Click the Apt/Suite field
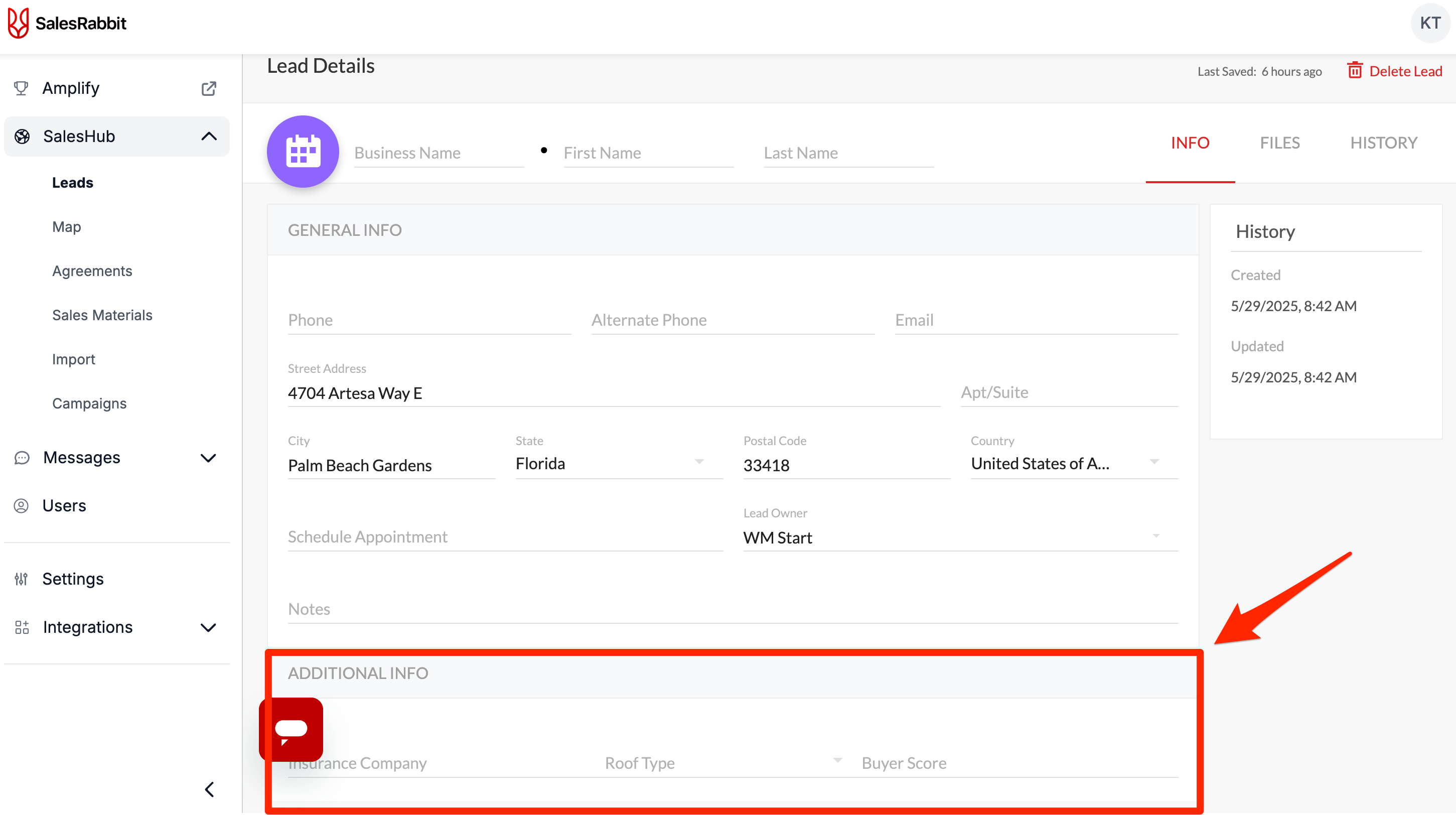This screenshot has width=1456, height=815. tap(1069, 392)
